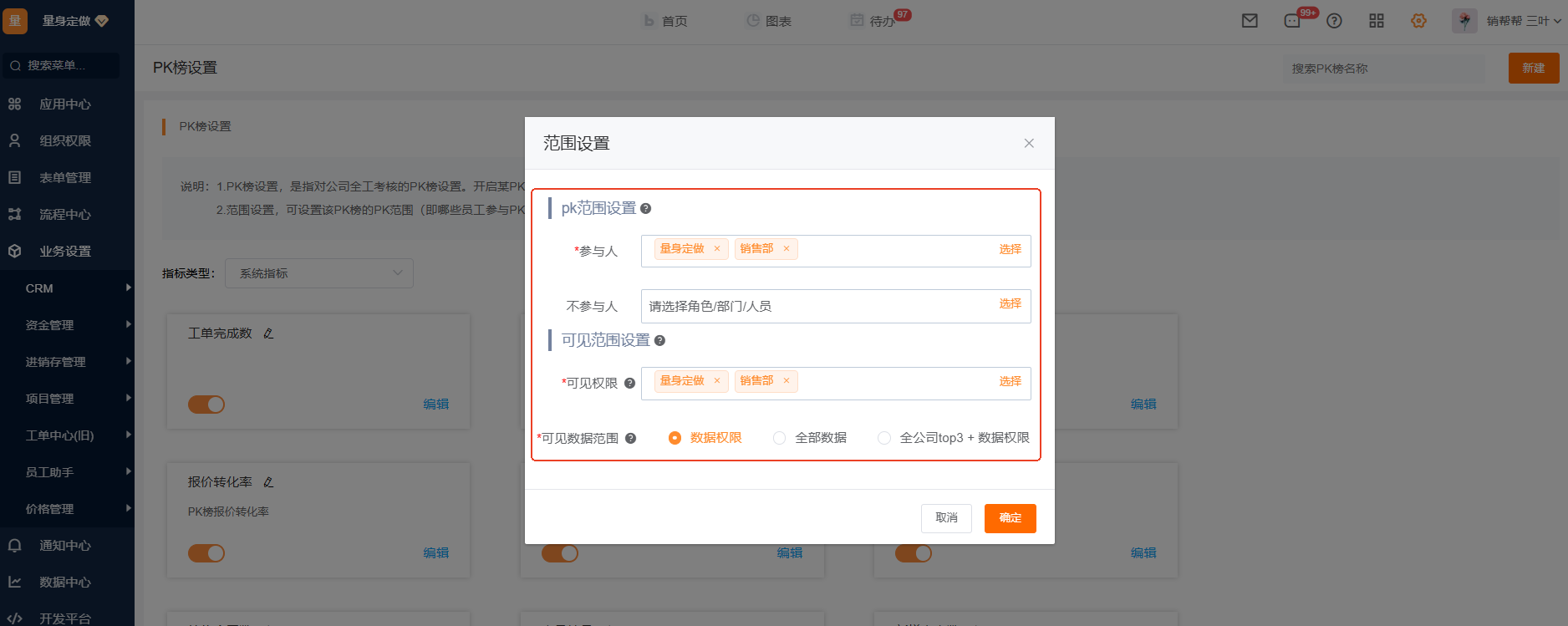Click help icon next to 可见数据范围
The width and height of the screenshot is (1568, 626).
click(x=630, y=438)
